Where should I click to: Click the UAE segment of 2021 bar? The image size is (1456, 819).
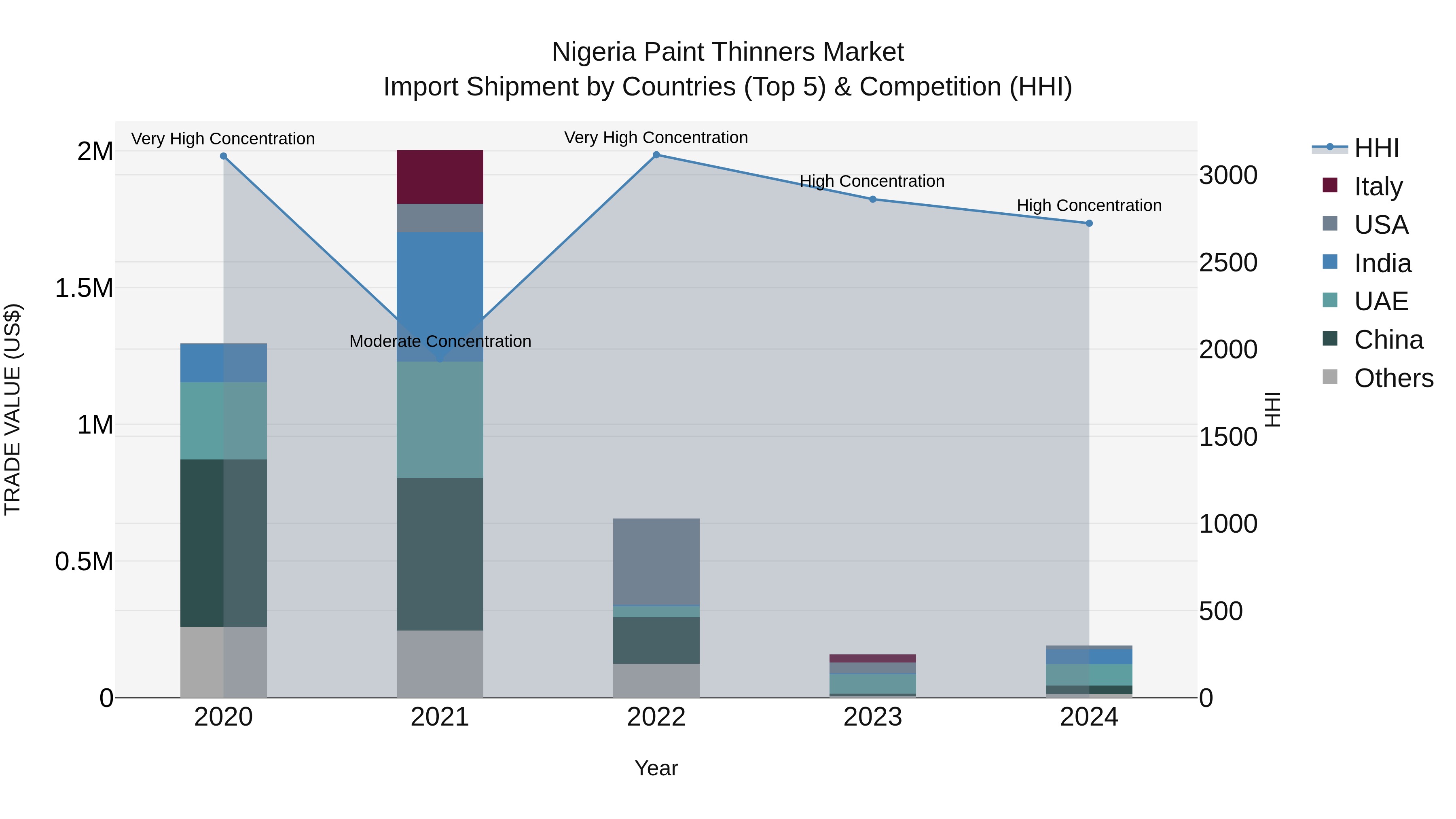(440, 420)
